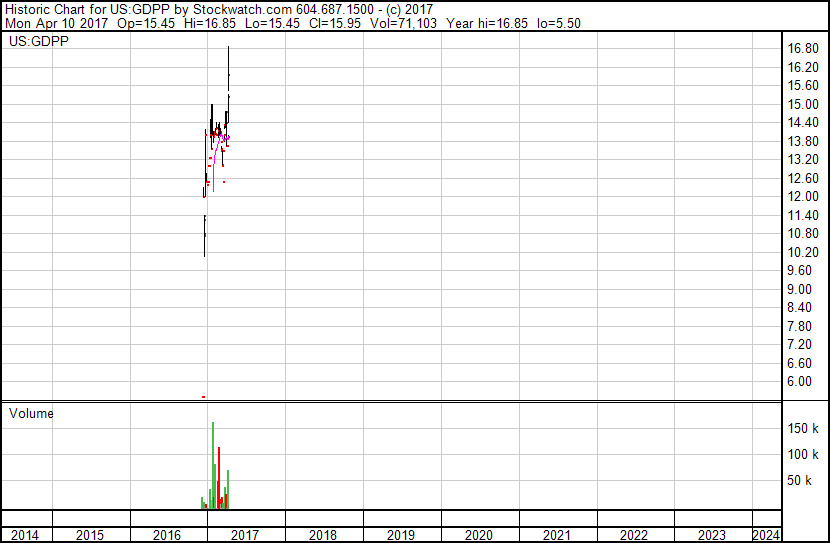Click the isolated red tick near the chart bottom
The image size is (830, 543).
(x=203, y=396)
